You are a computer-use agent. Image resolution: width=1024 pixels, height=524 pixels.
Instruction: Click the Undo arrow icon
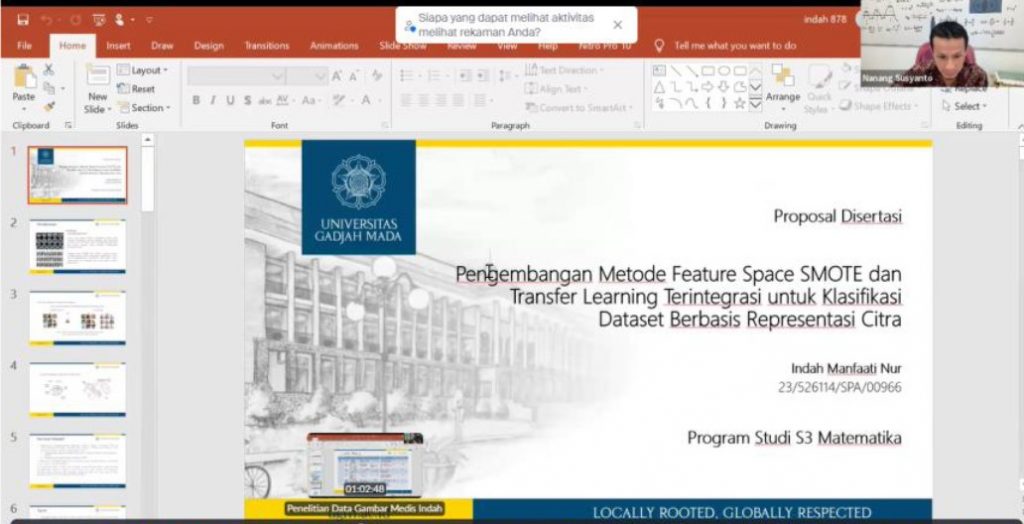[46, 20]
